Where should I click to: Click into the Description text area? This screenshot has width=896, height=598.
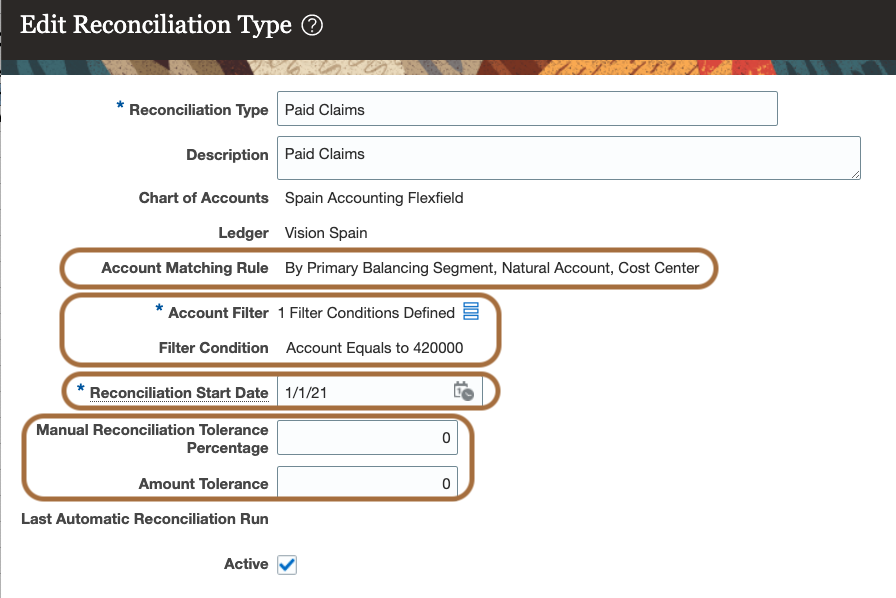pos(567,158)
